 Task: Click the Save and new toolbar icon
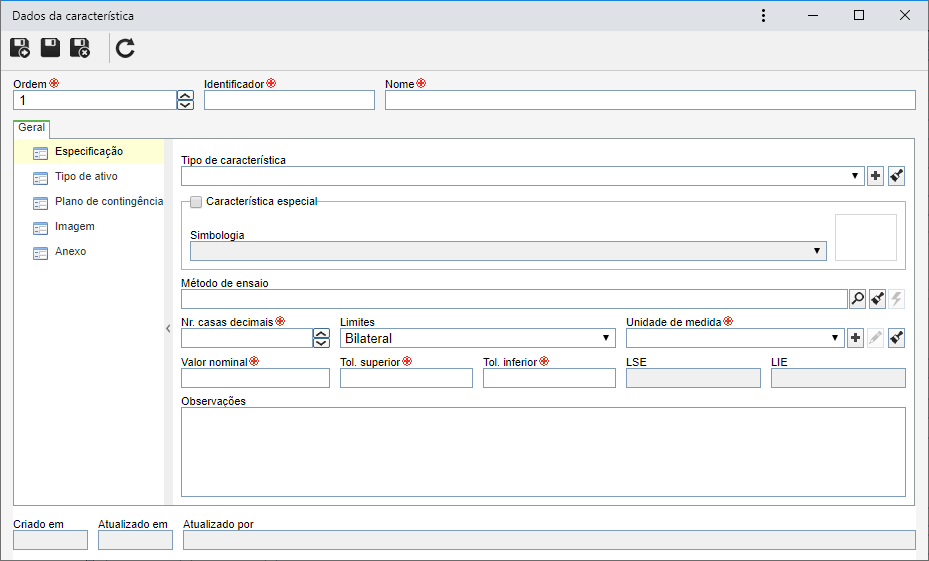(x=20, y=48)
